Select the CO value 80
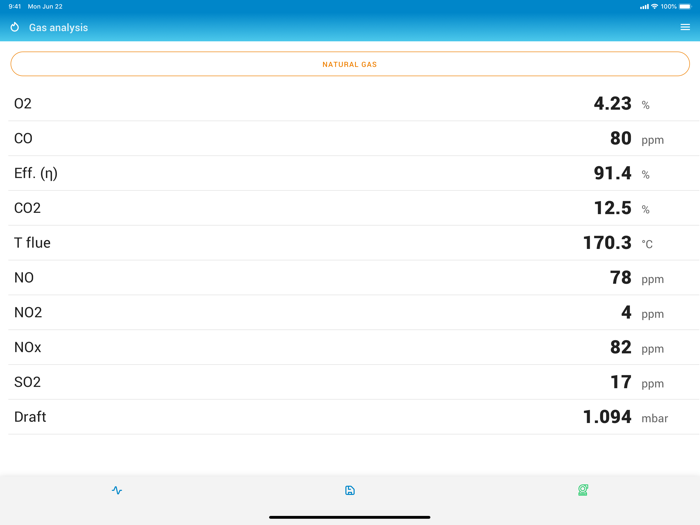 (621, 138)
